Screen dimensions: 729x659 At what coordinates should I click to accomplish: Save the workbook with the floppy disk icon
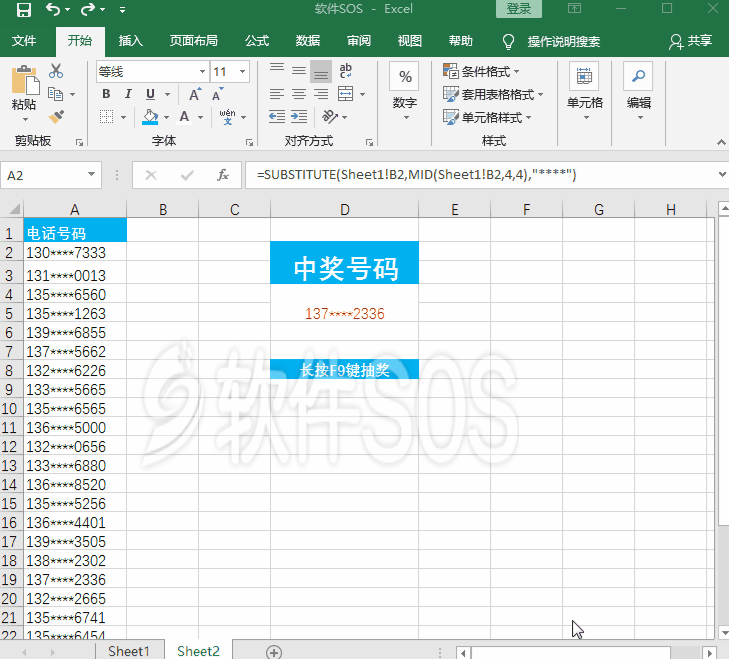pyautogui.click(x=23, y=9)
